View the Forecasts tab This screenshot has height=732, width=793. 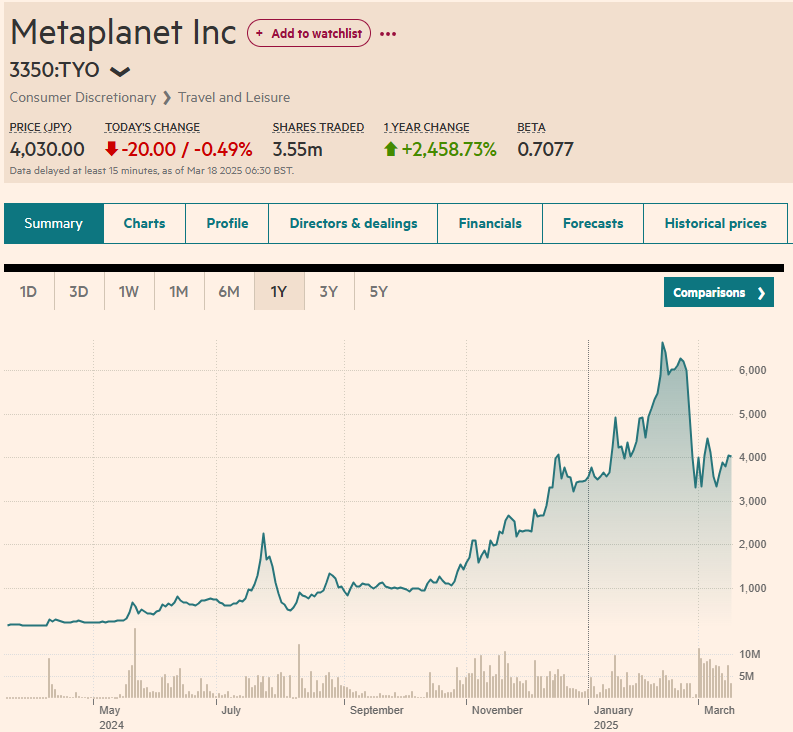(x=593, y=224)
